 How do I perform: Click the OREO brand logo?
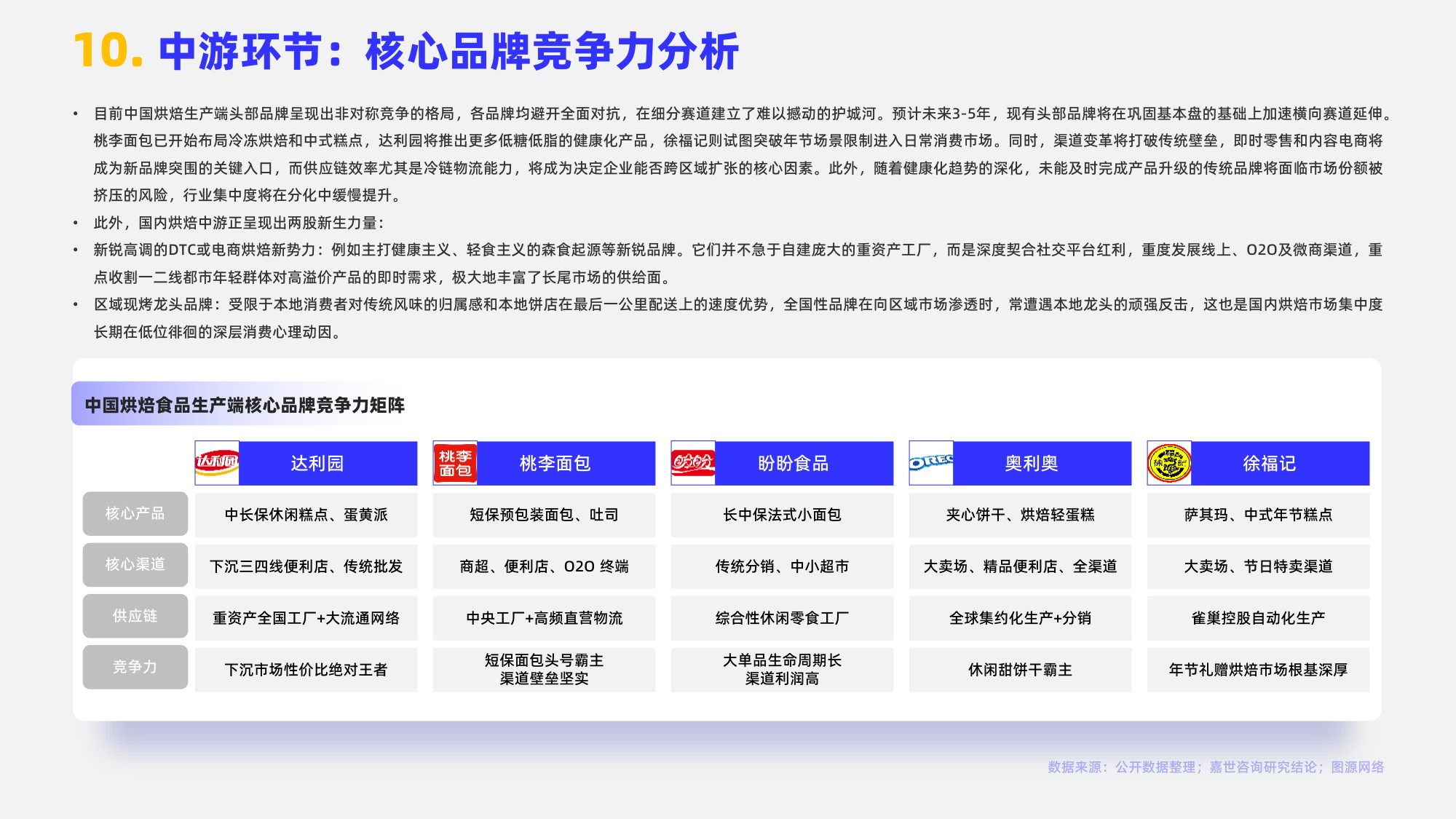point(931,463)
